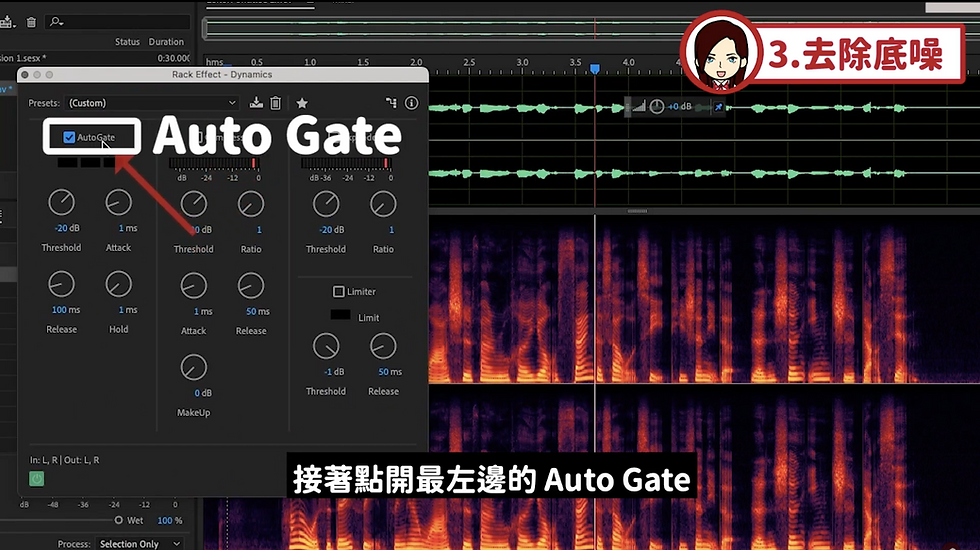Viewport: 980px width, 550px height.
Task: Click the Wet mix slider handle
Action: (x=119, y=520)
